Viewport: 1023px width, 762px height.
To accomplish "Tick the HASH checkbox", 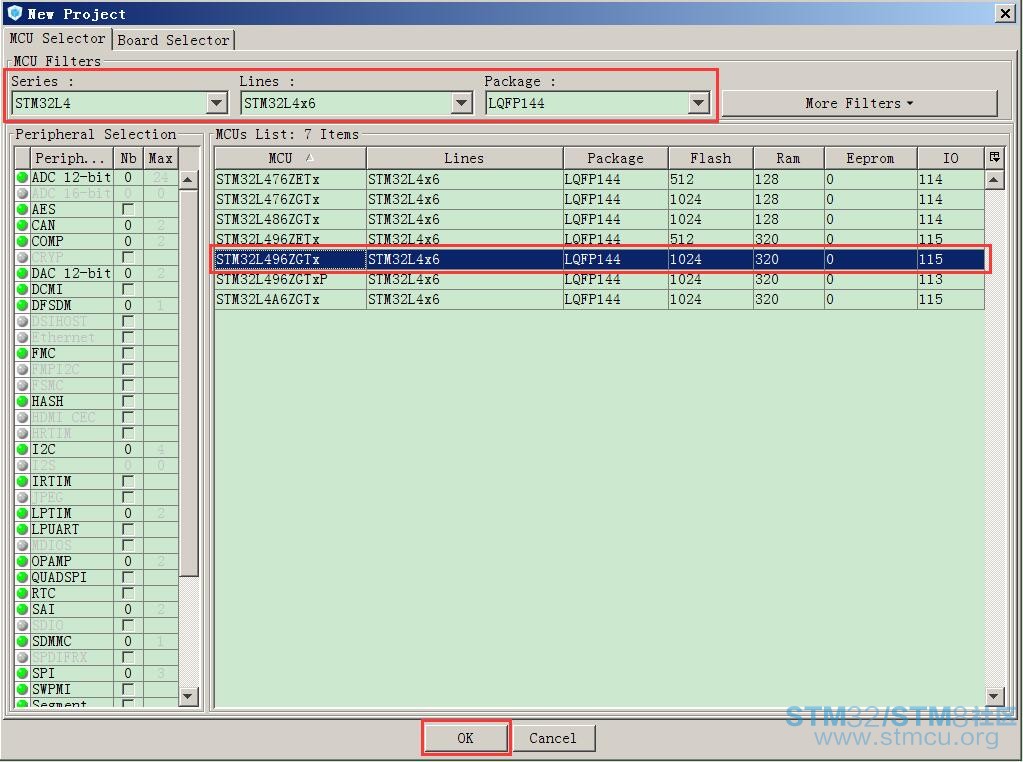I will pyautogui.click(x=128, y=401).
